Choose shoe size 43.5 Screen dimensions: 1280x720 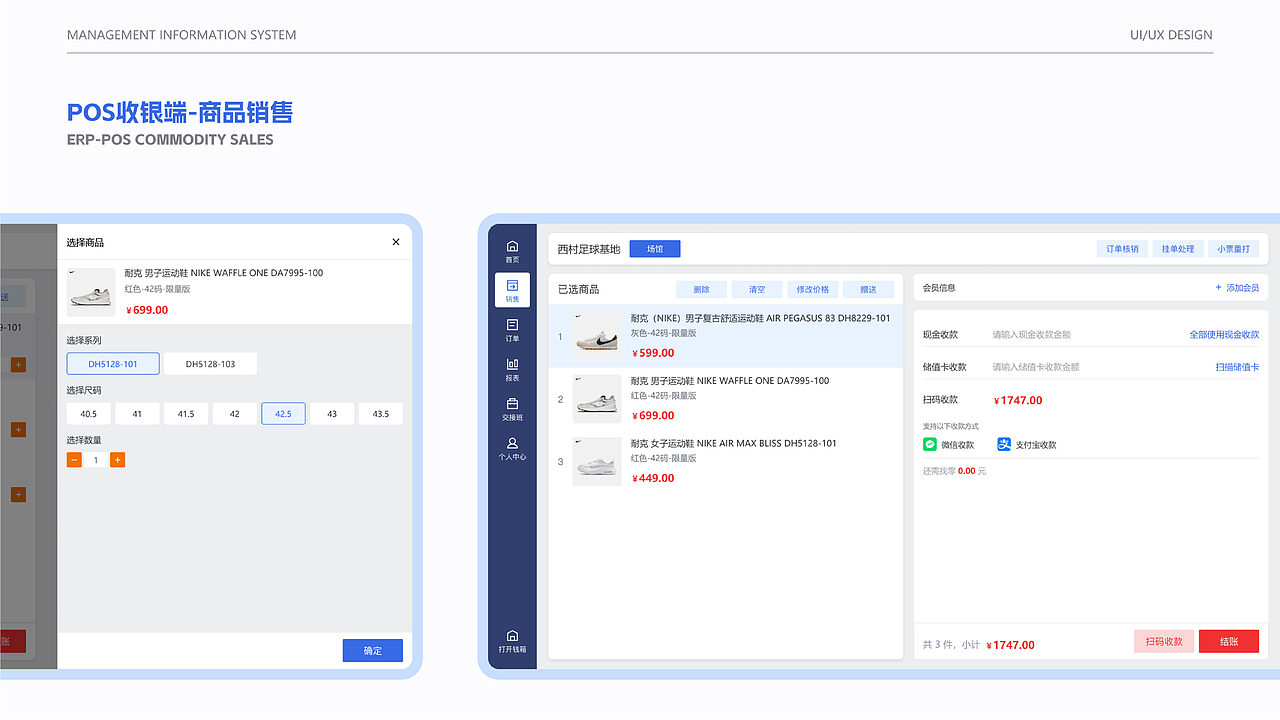[x=381, y=413]
